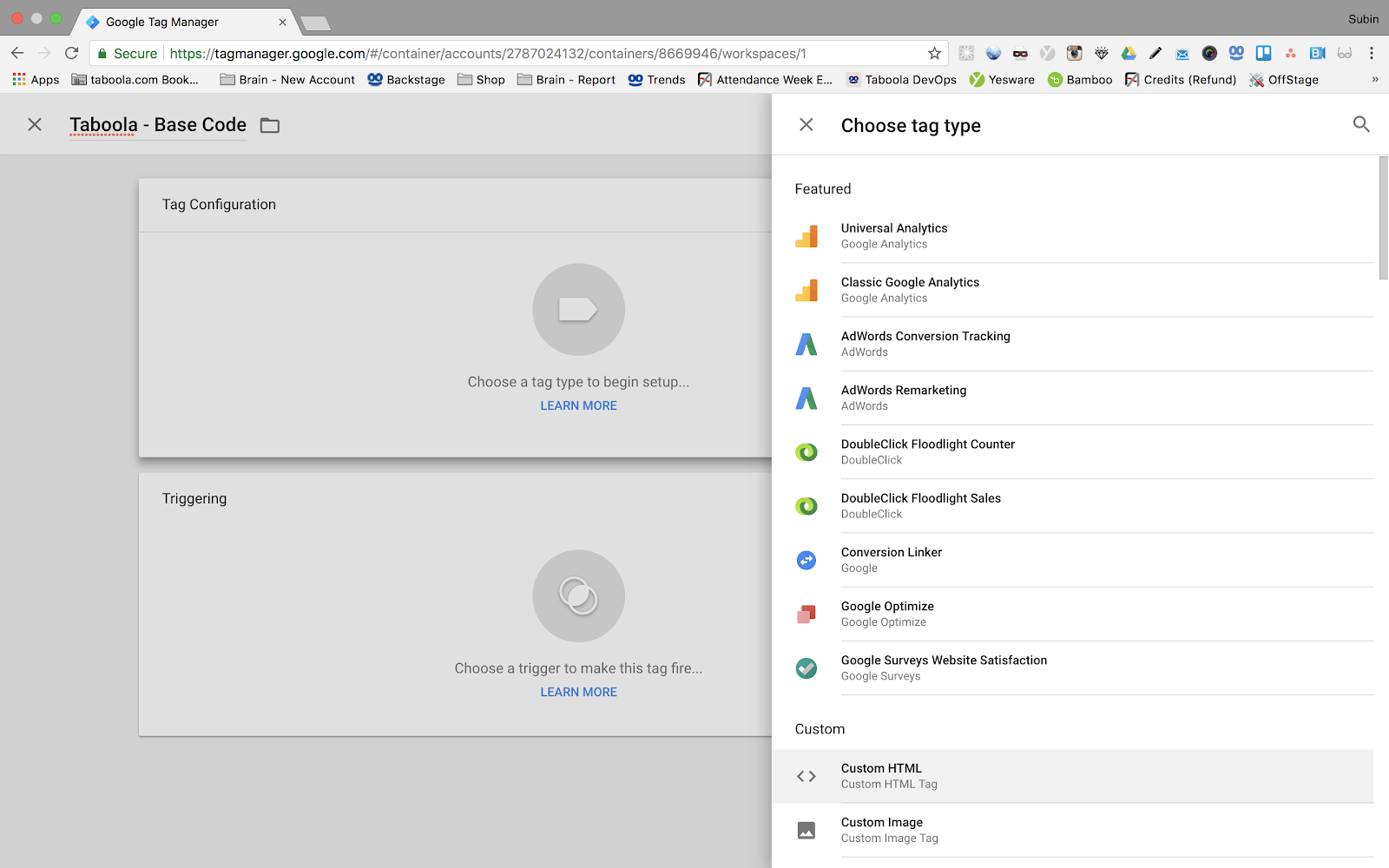Close the Google Tag Manager browser tab

point(282,22)
